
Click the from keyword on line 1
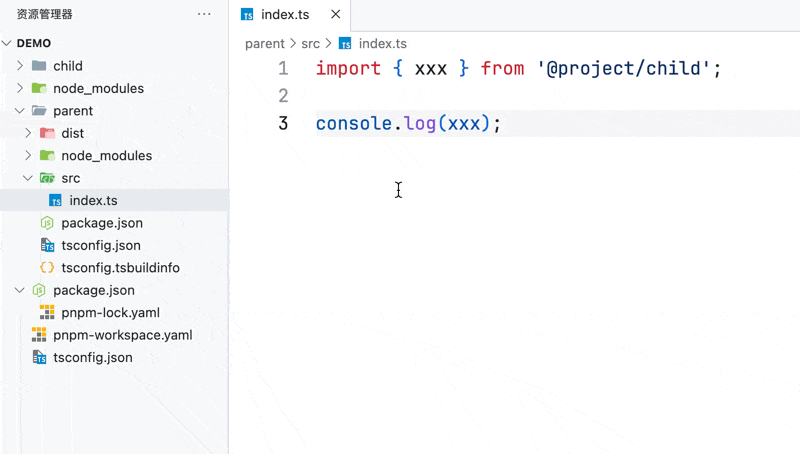tap(503, 68)
